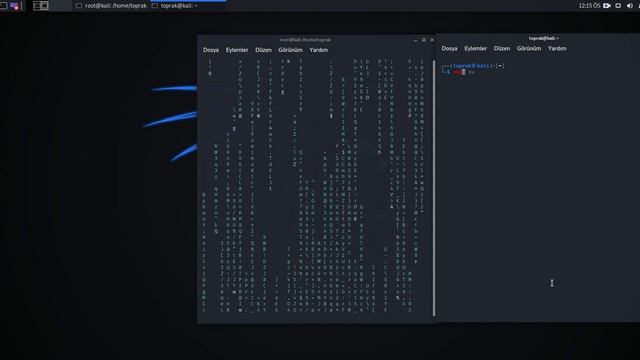Open Dosya menu in toprak@kali terminal
The height and width of the screenshot is (360, 640).
click(x=449, y=48)
